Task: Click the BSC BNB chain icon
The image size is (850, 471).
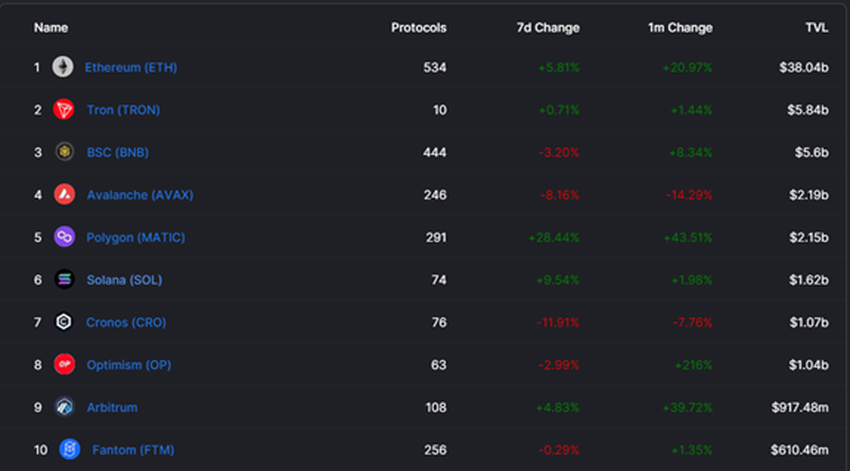Action: 64,152
